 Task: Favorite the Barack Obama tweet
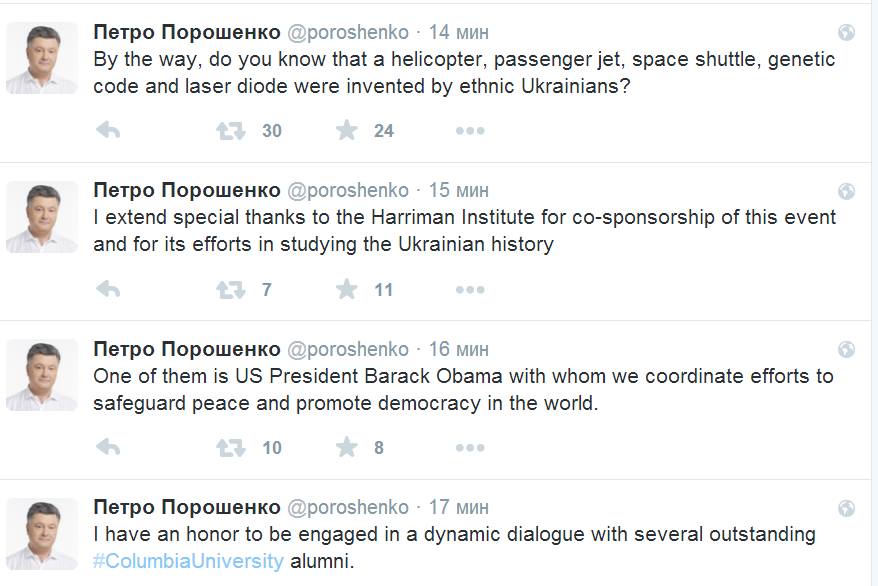coord(347,448)
